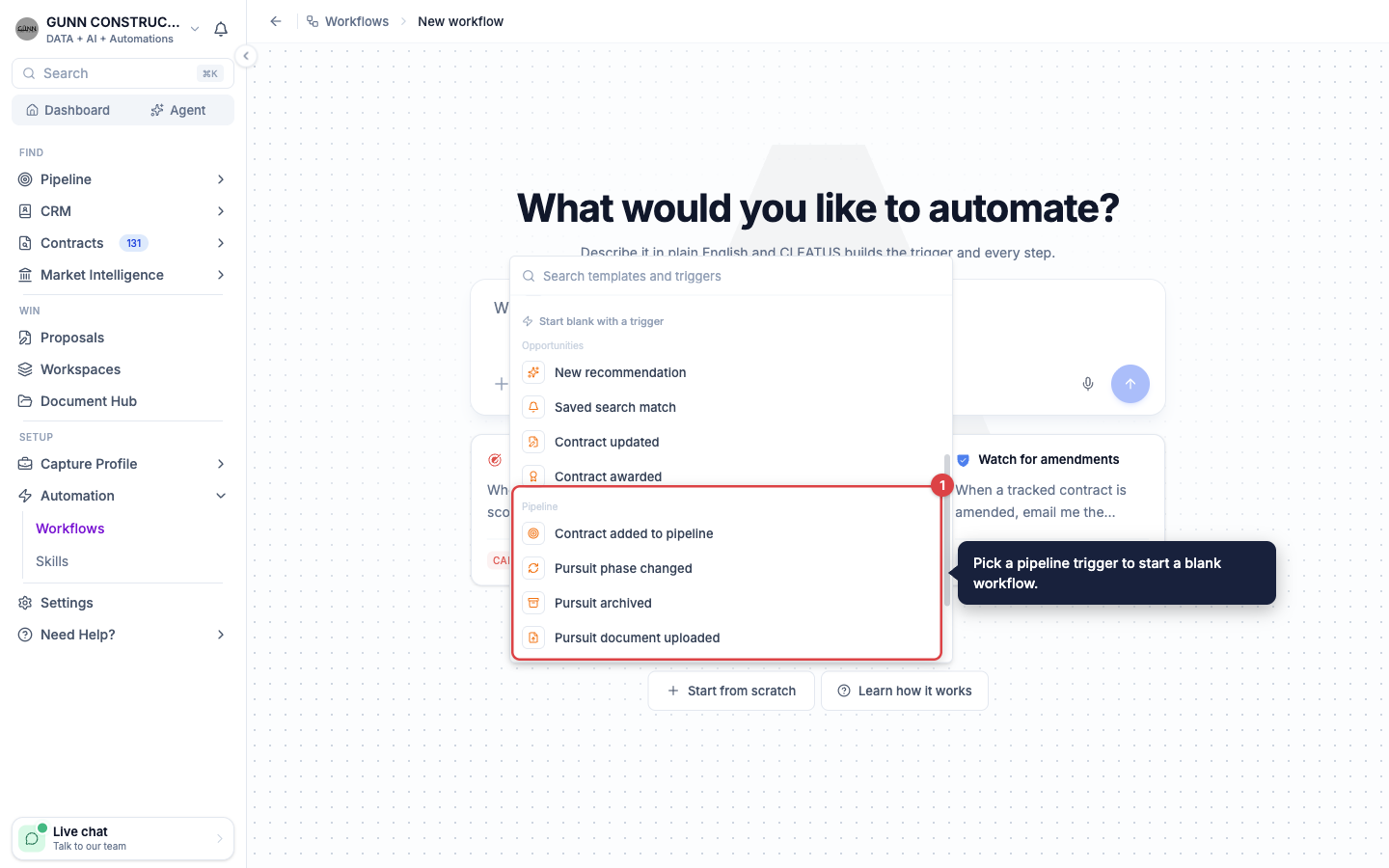1389x868 pixels.
Task: Click the Pursuit archived box icon
Action: click(533, 603)
